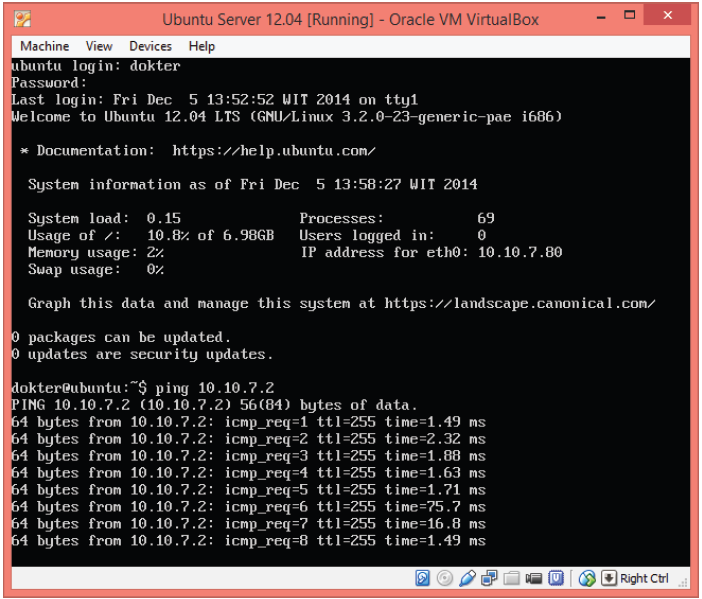Click the keyboard capture arrow icon
Screen dimensions: 702x599
pos(609,578)
